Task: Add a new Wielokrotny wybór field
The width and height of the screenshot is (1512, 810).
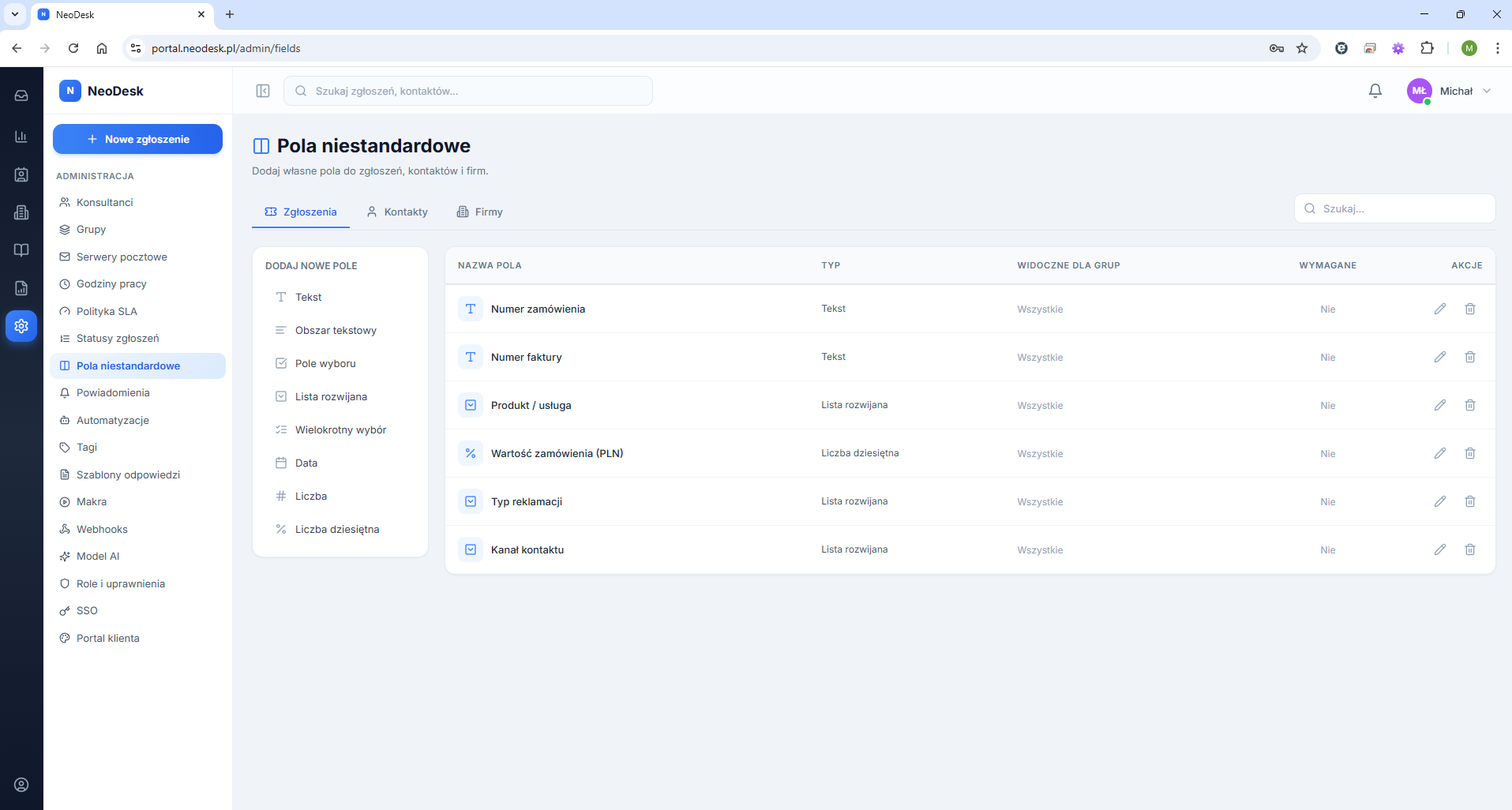Action: coord(340,429)
